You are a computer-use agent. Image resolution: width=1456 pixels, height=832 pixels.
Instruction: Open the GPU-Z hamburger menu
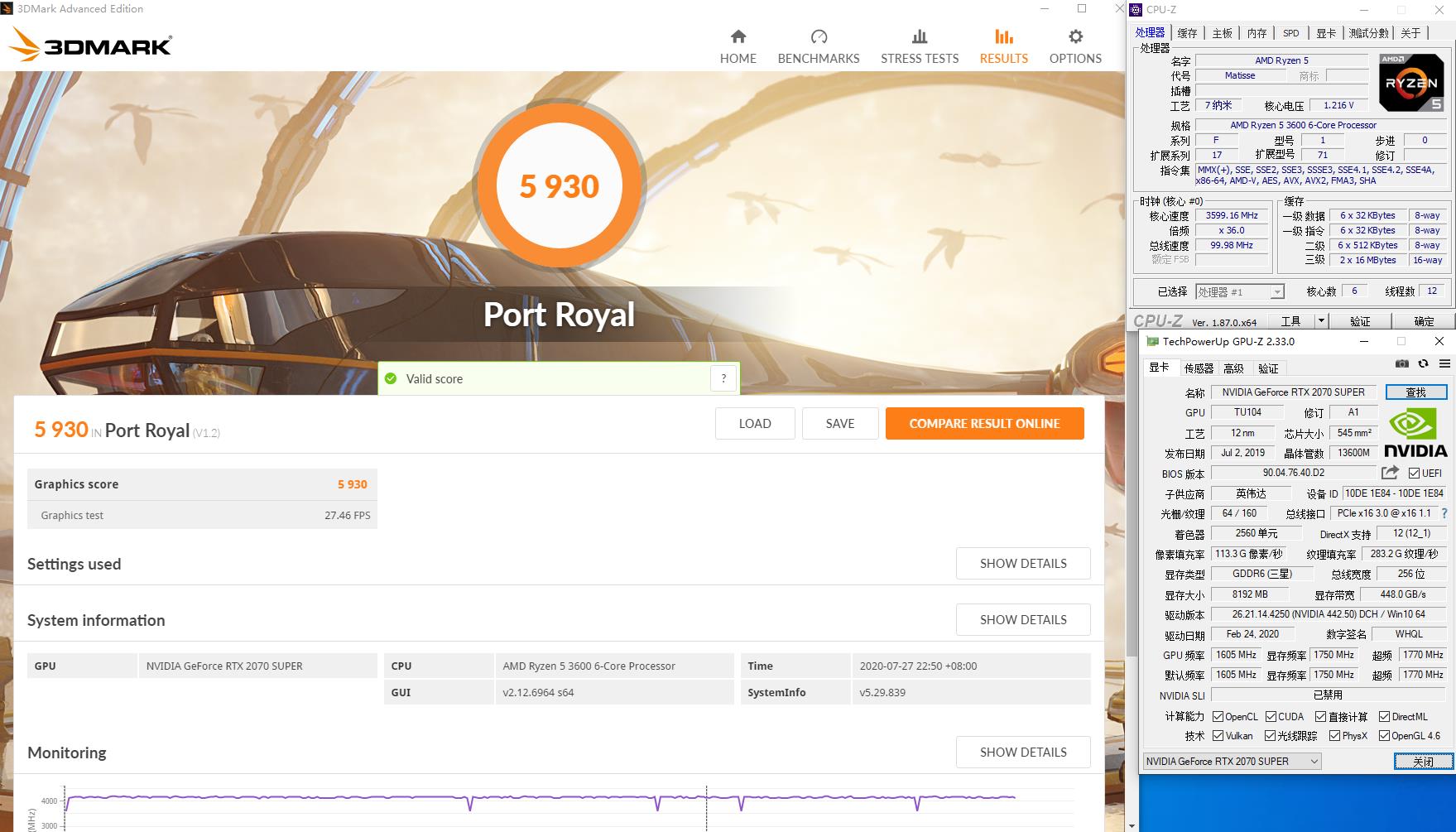(x=1444, y=363)
